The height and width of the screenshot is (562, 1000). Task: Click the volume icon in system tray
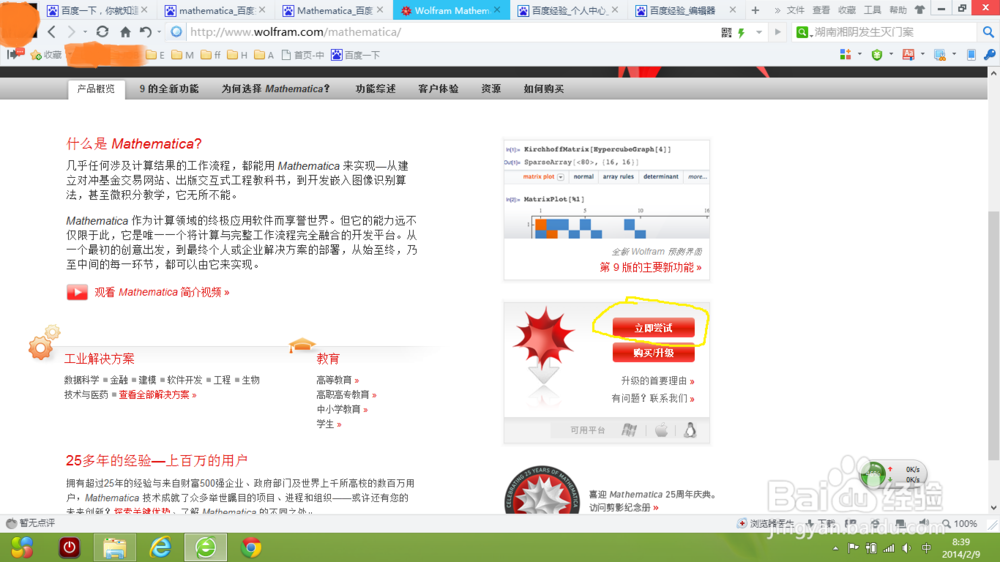pyautogui.click(x=907, y=548)
